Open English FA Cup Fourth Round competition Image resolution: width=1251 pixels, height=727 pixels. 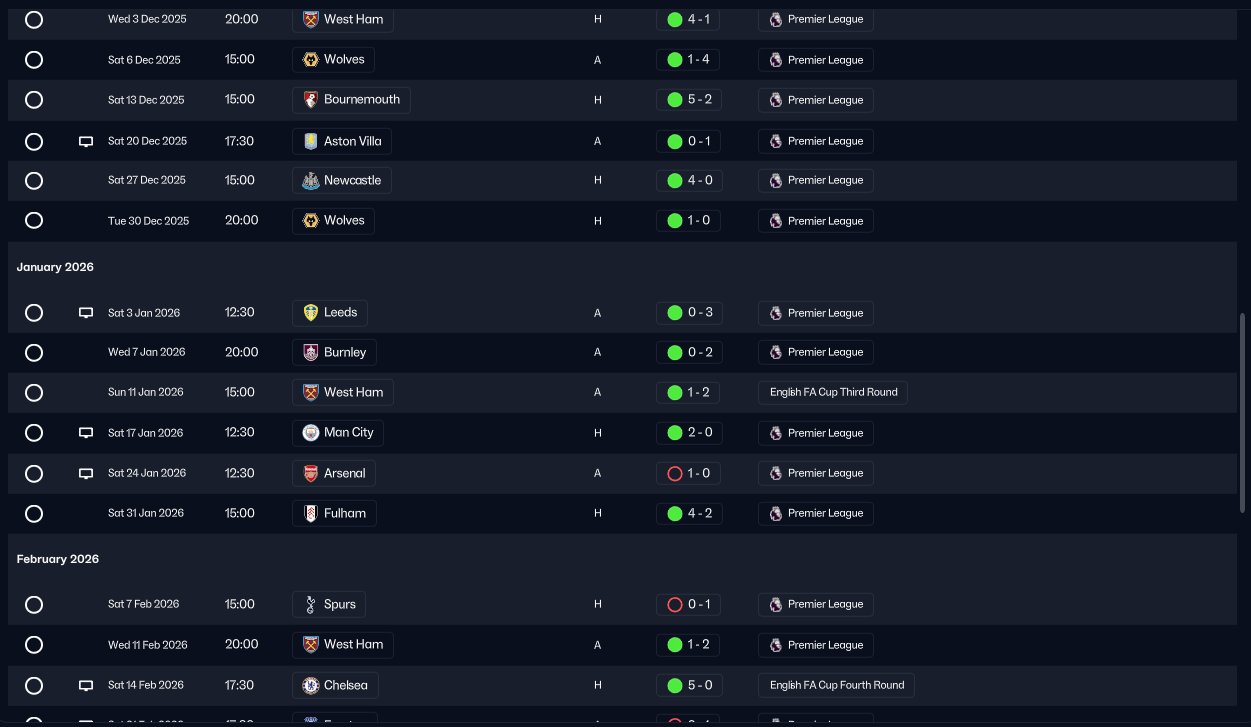point(836,686)
